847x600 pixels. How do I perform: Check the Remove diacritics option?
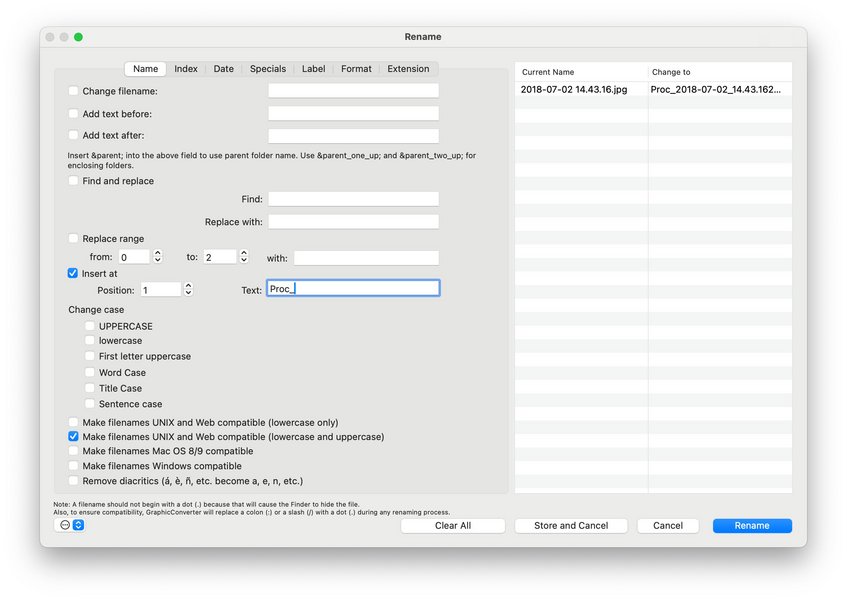[x=73, y=480]
